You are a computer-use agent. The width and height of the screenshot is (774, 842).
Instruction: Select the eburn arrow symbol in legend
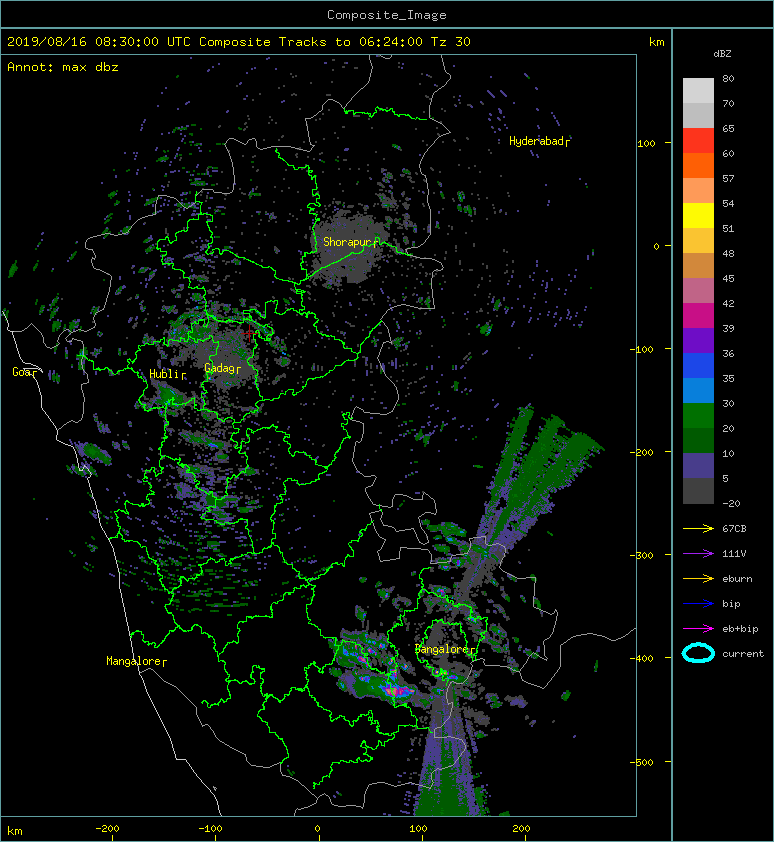coord(698,579)
